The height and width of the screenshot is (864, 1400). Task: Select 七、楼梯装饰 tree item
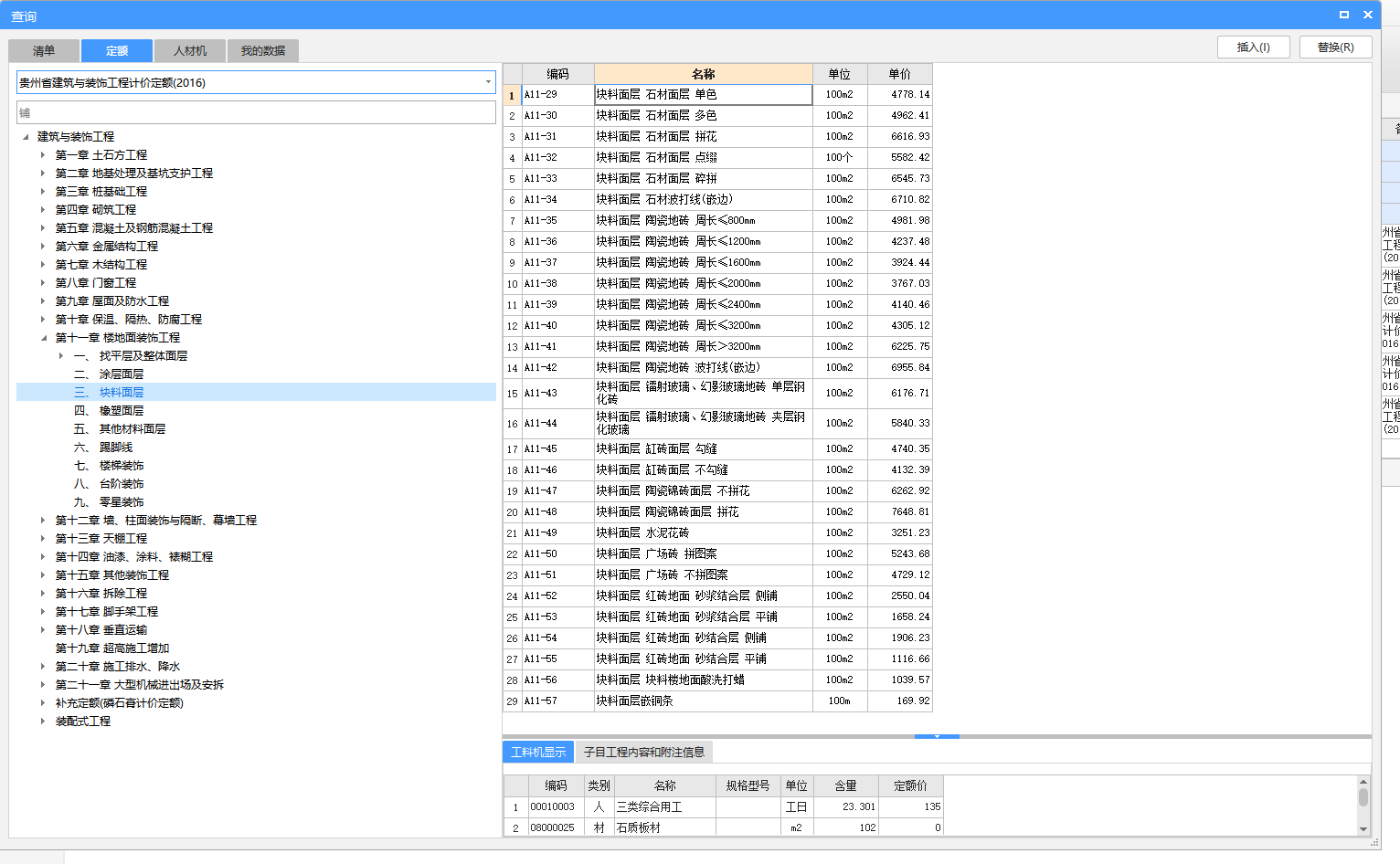coord(109,466)
